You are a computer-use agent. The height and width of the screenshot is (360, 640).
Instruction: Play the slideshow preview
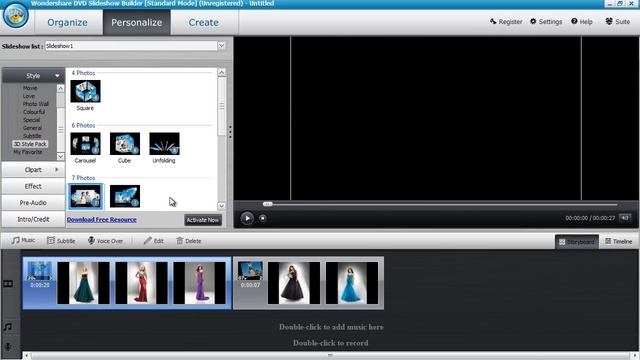(x=247, y=218)
